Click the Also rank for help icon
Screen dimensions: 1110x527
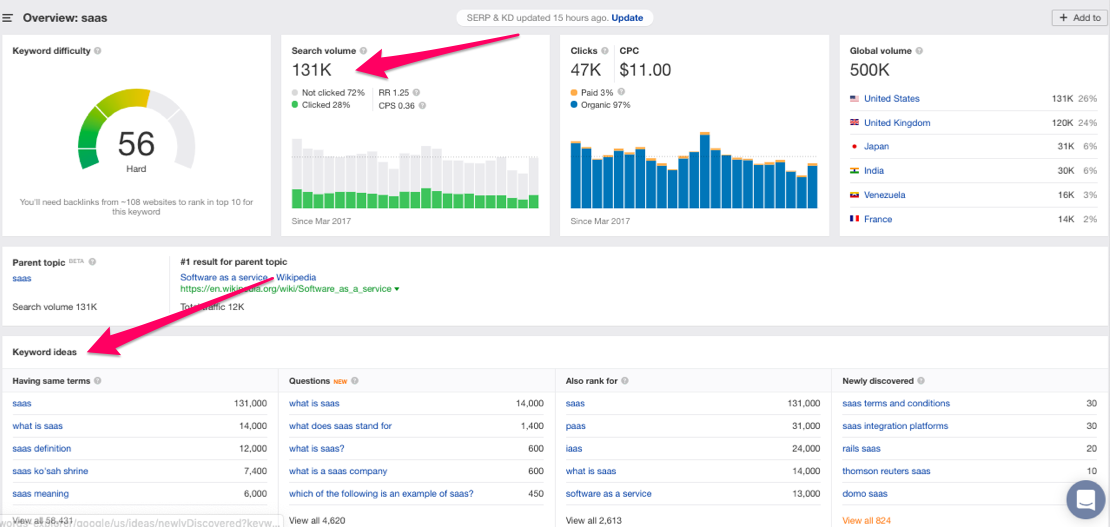626,381
